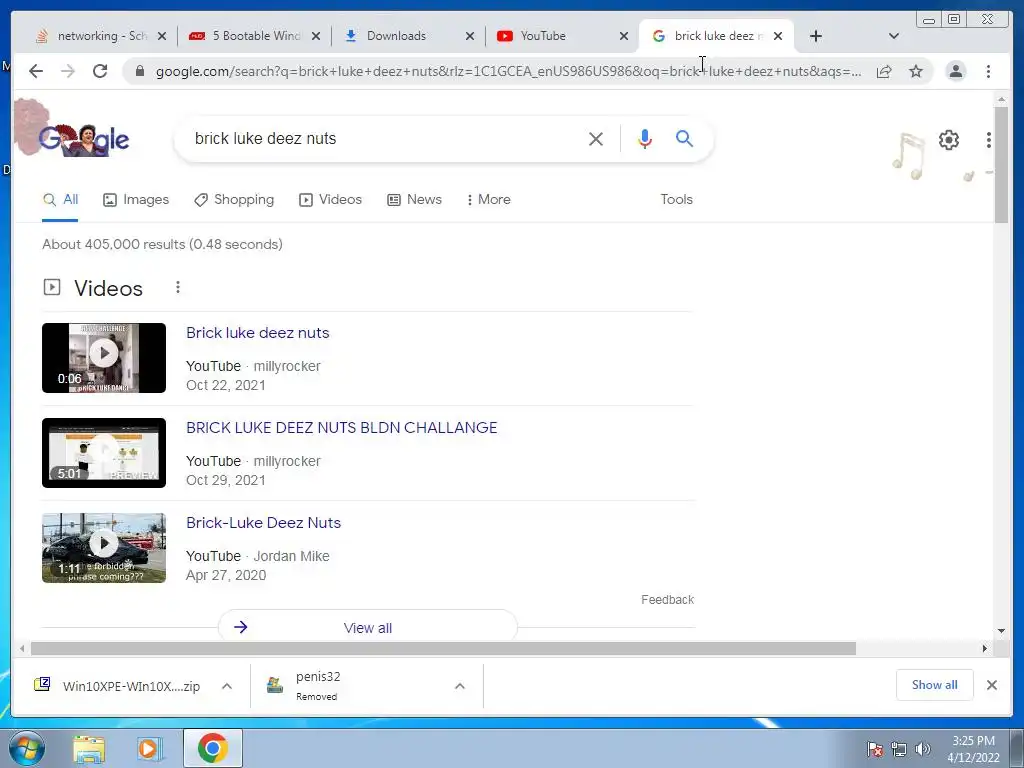Image resolution: width=1024 pixels, height=768 pixels.
Task: Open the tab search chevron
Action: coord(894,36)
